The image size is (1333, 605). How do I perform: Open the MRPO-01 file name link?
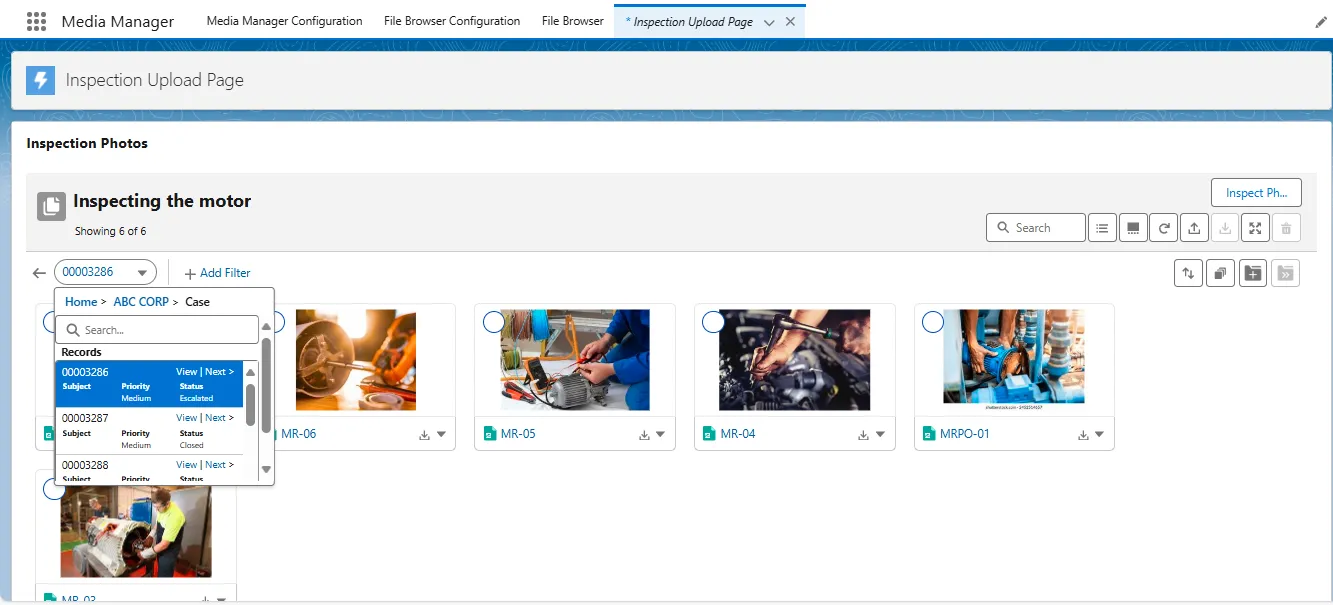pos(965,434)
